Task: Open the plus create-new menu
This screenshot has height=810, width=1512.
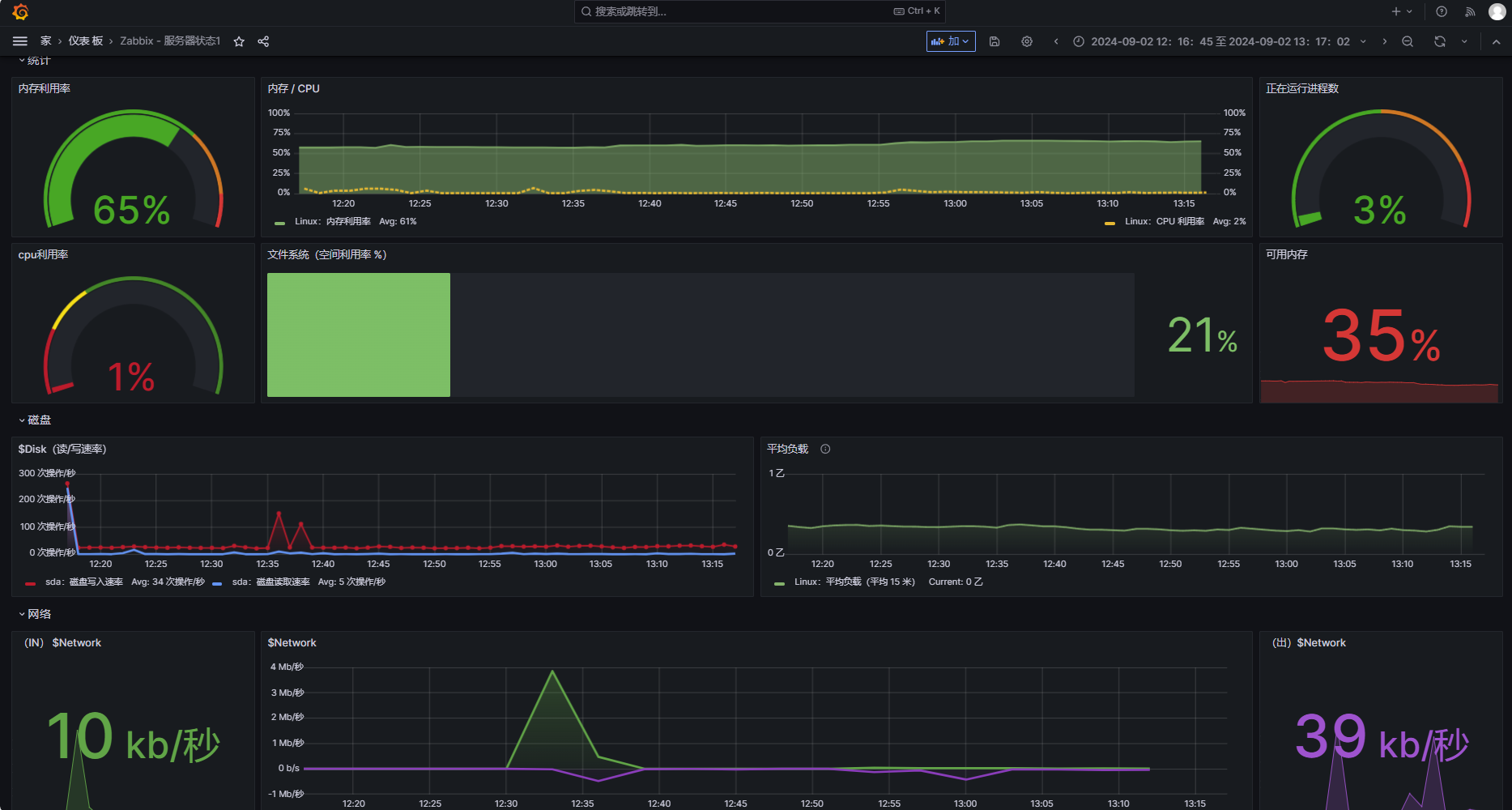Action: point(1401,11)
